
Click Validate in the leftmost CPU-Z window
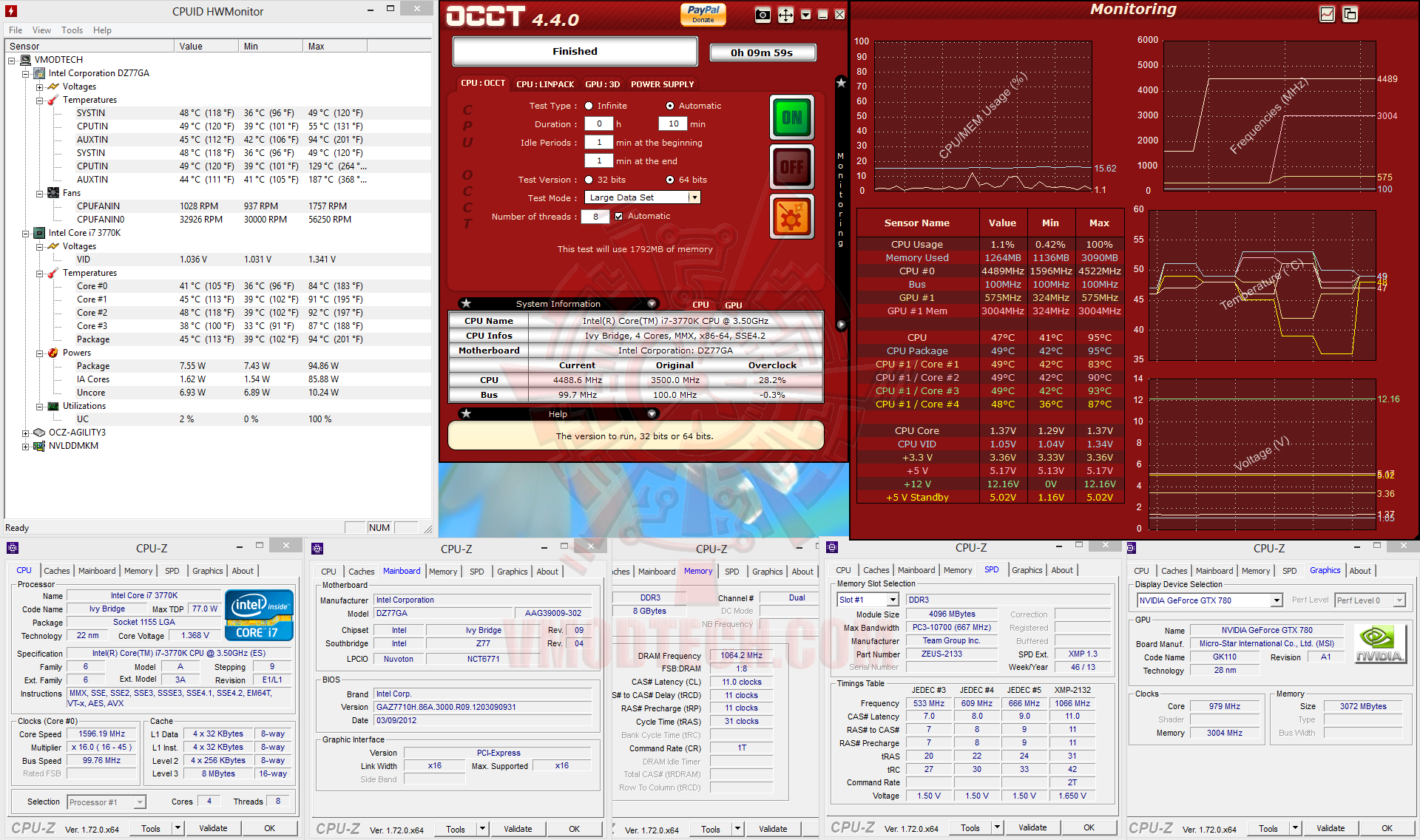213,828
